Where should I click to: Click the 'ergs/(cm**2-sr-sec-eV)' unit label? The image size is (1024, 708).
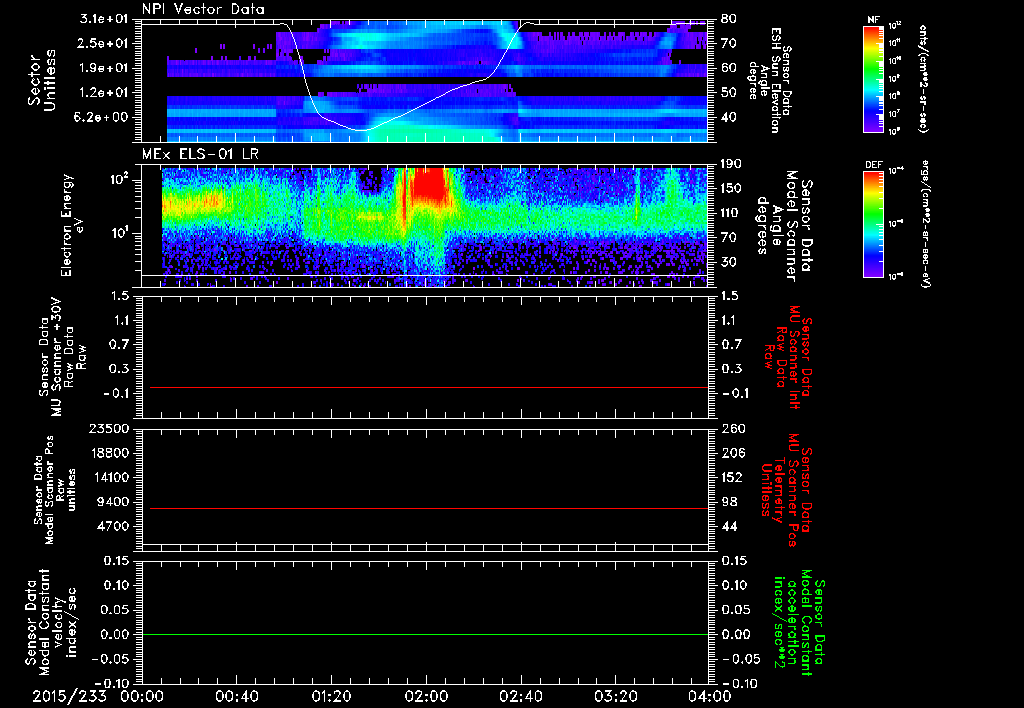[925, 224]
